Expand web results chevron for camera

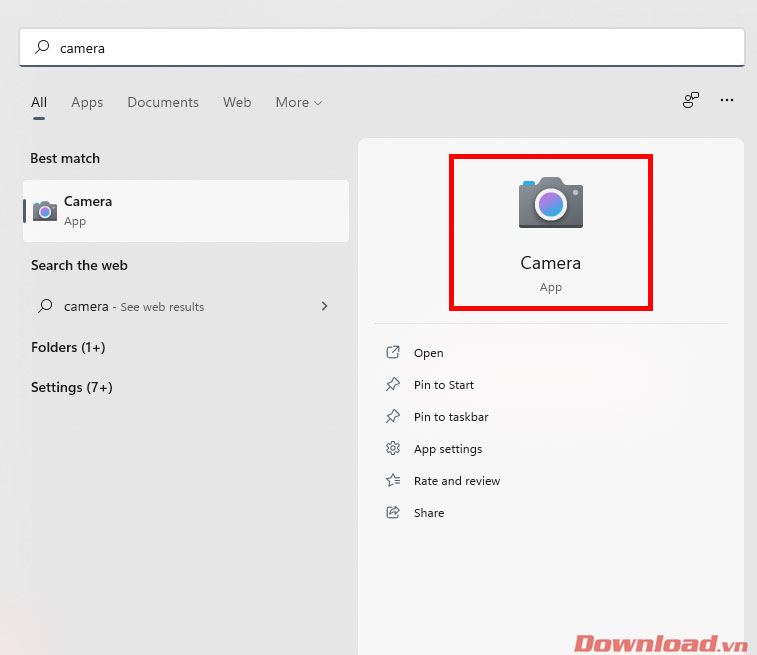tap(324, 306)
